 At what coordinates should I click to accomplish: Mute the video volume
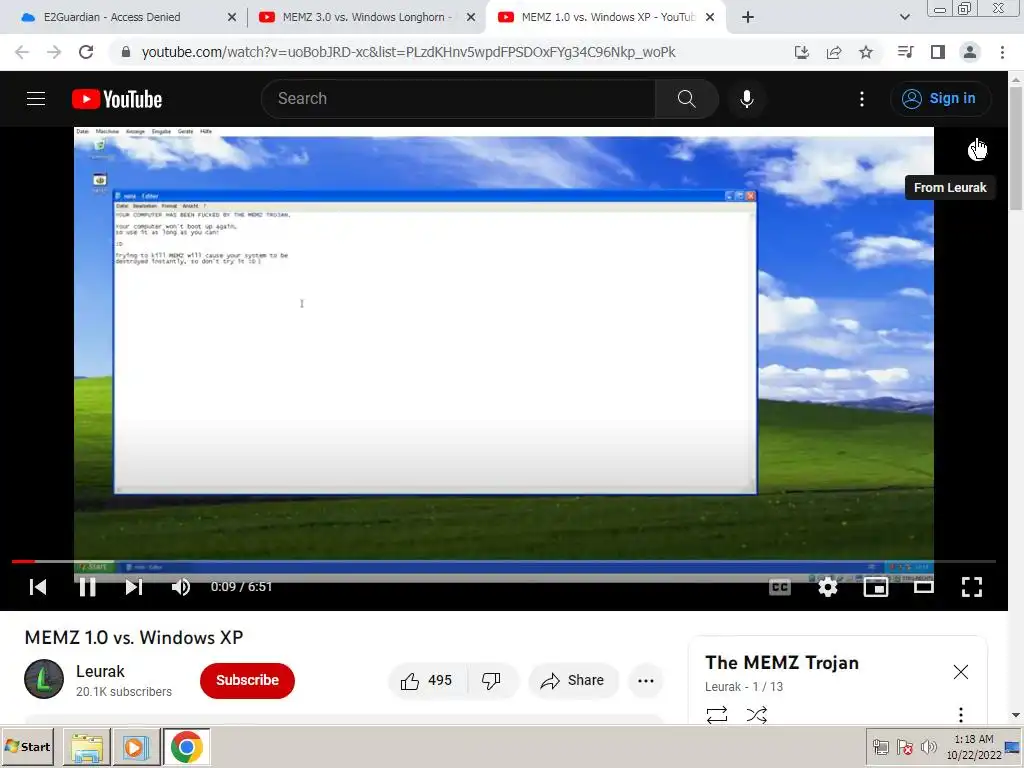coord(181,586)
